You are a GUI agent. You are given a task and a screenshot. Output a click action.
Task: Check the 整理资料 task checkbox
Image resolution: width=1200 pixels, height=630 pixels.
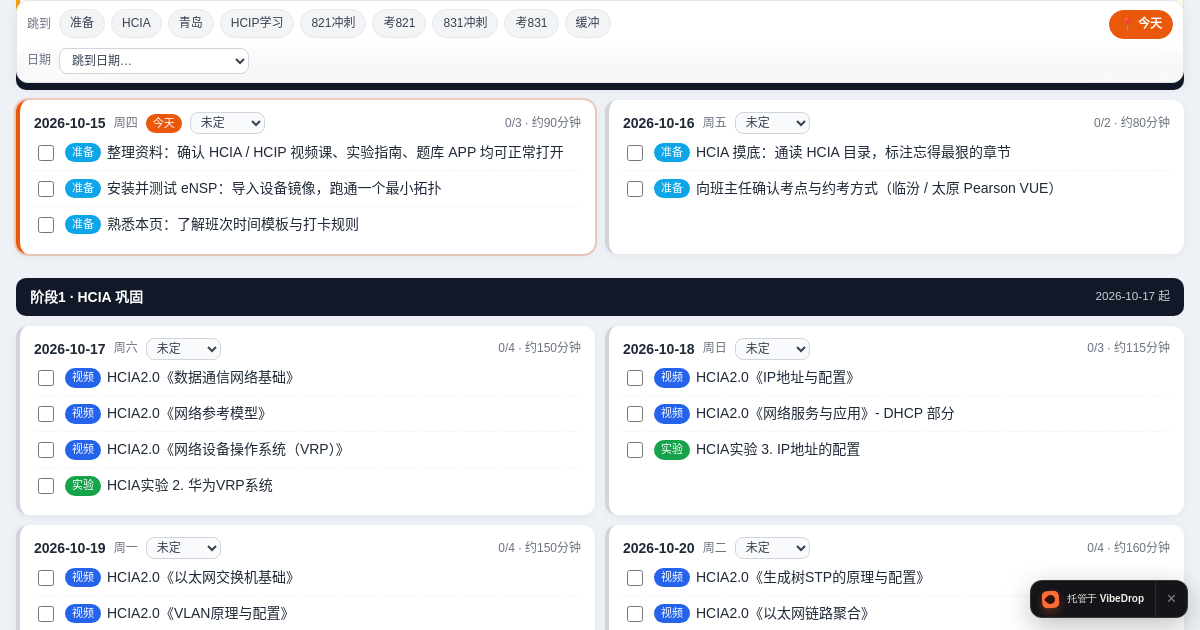pos(46,153)
